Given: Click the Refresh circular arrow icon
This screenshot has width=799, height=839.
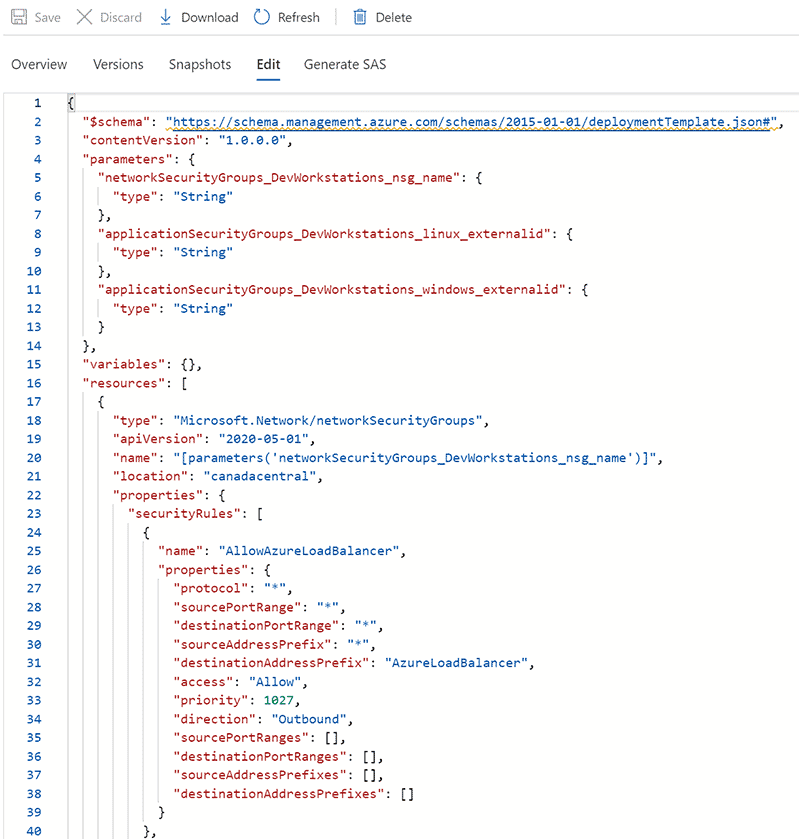Looking at the screenshot, I should point(260,17).
